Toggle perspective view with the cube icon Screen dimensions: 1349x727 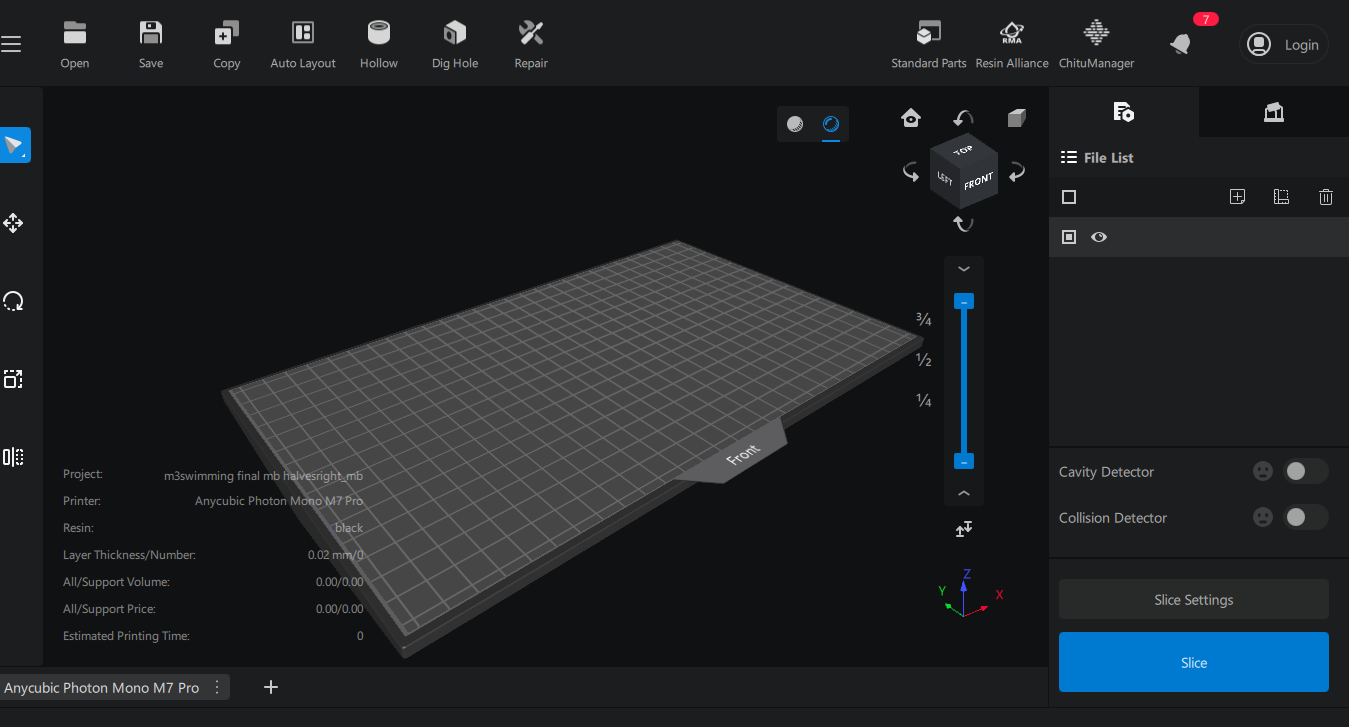1017,118
